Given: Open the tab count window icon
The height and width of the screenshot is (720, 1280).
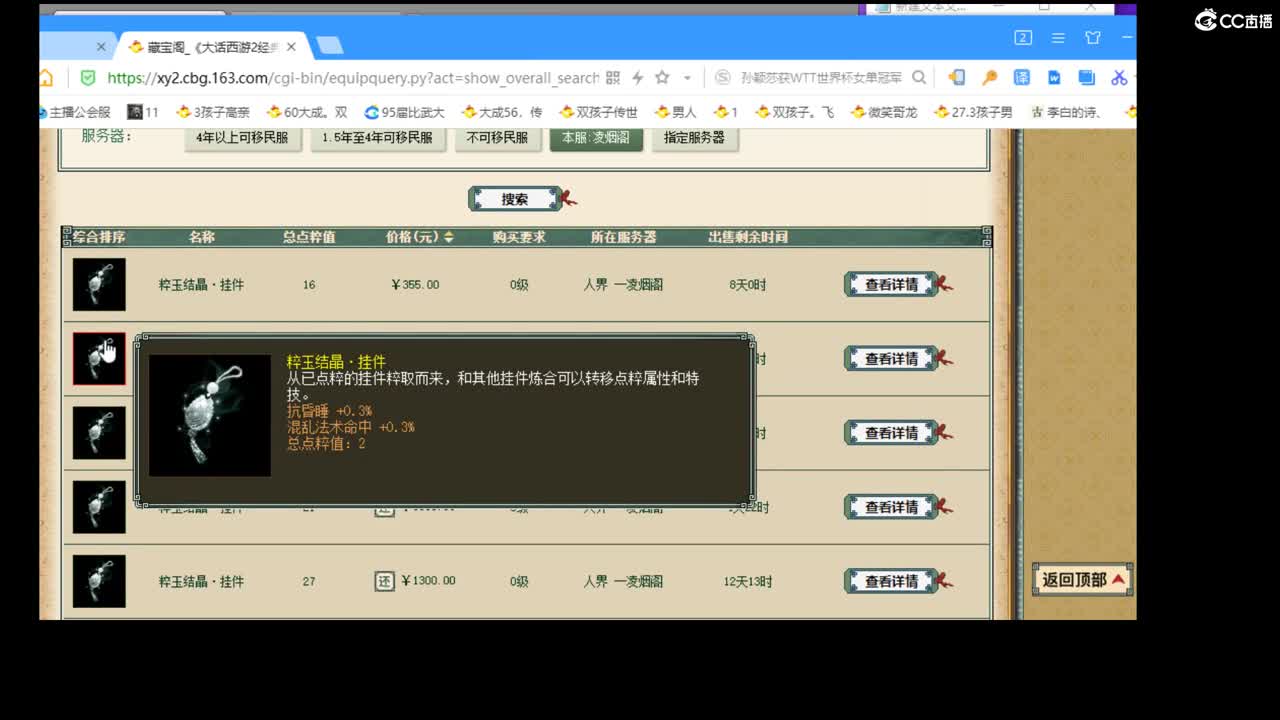Looking at the screenshot, I should pyautogui.click(x=1023, y=38).
